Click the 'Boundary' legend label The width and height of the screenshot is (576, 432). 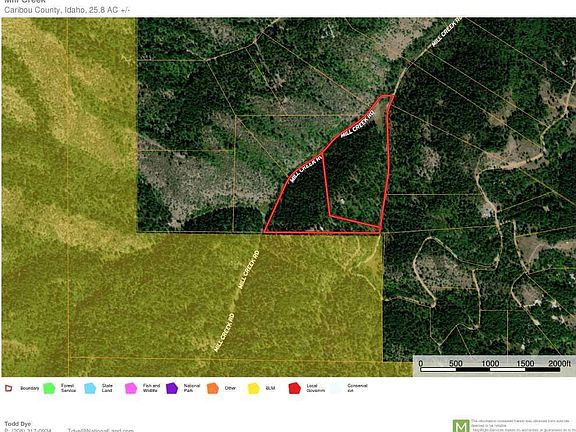pos(30,388)
